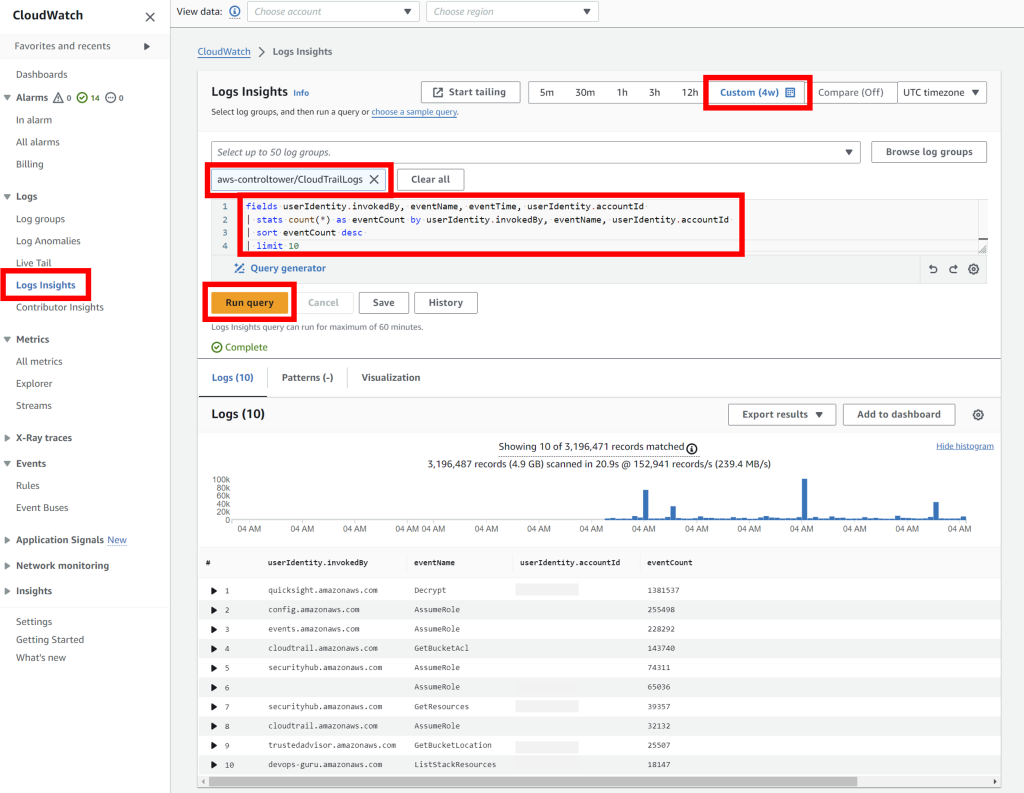Redo the query edit
The height and width of the screenshot is (793, 1024).
[x=953, y=269]
